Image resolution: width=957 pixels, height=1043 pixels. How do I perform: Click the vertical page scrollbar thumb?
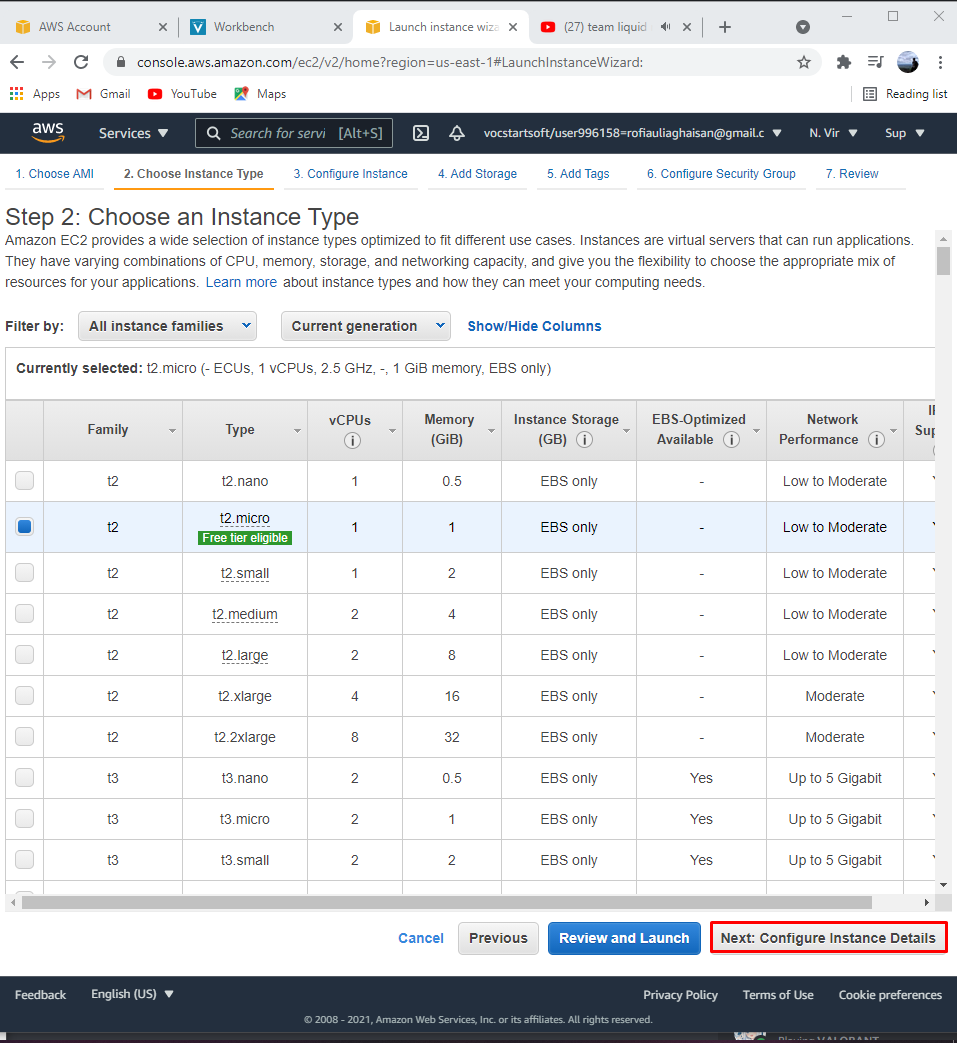point(943,261)
